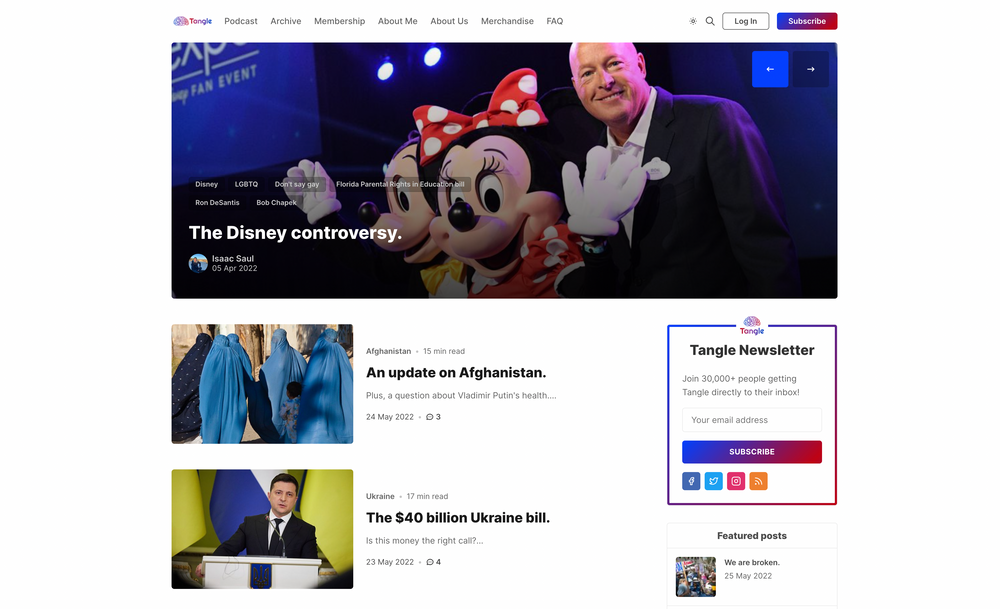Open search via the magnifier icon
Screen dimensions: 1000x609
[x=710, y=20]
